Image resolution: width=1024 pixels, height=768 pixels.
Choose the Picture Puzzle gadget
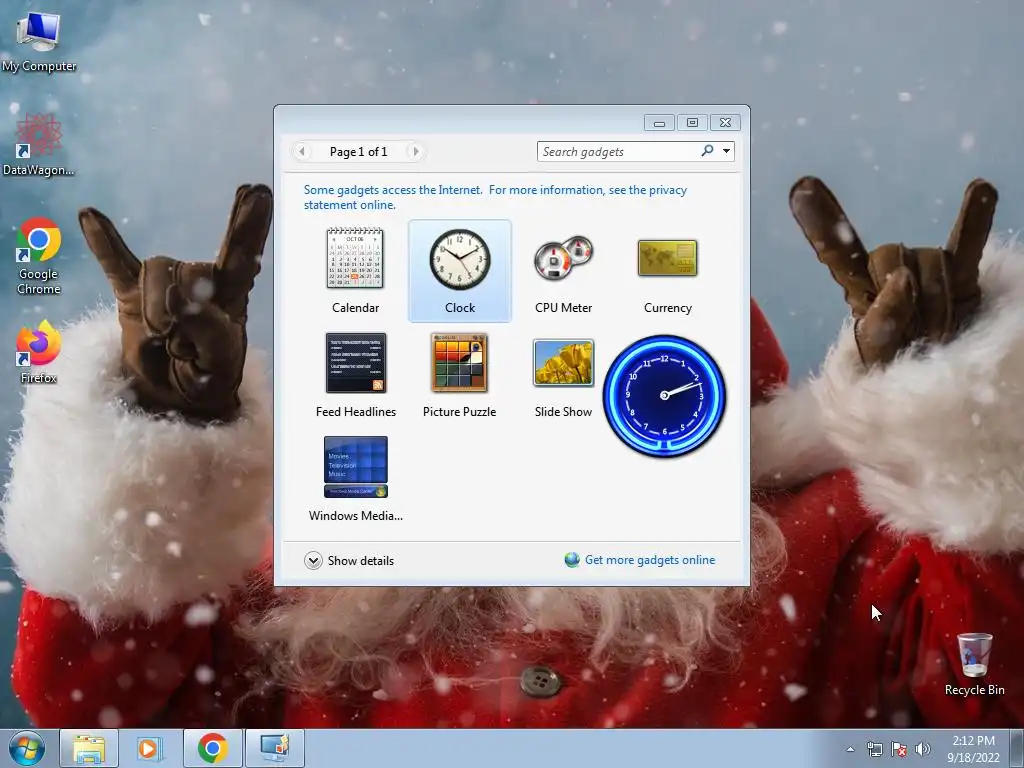460,375
